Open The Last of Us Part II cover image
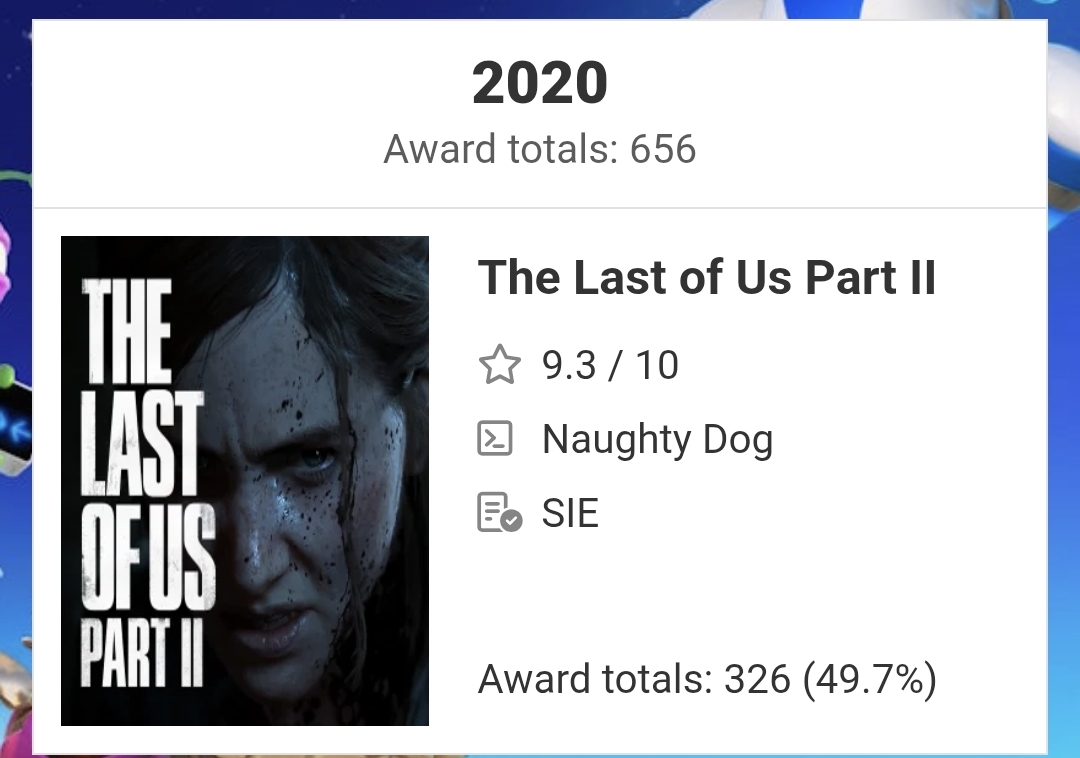 245,480
